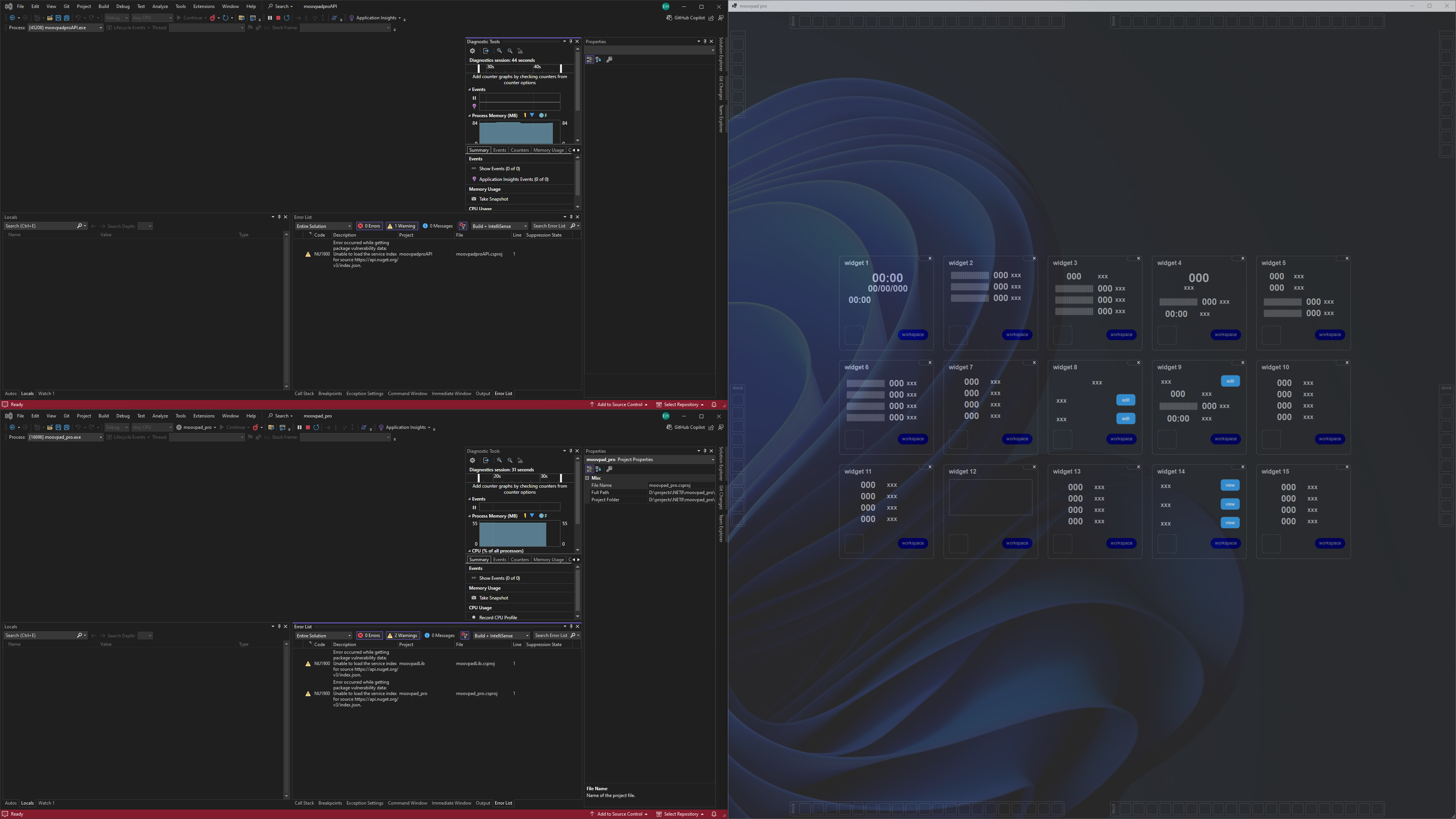Toggle Categorized view in moovpad_pro Properties panel

coord(590,469)
